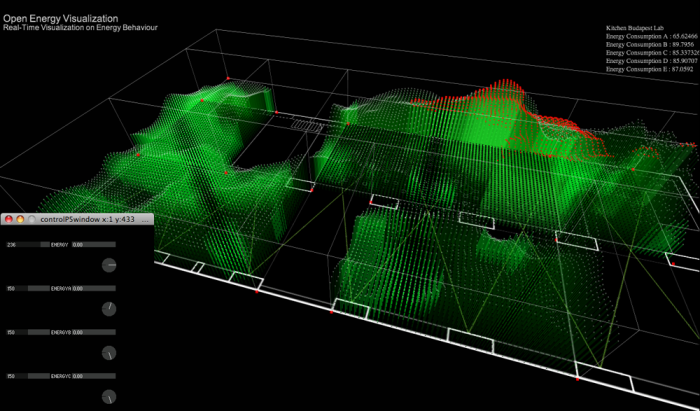
Task: Click the 150 slider in the ENERGYB row
Action: click(x=26, y=331)
